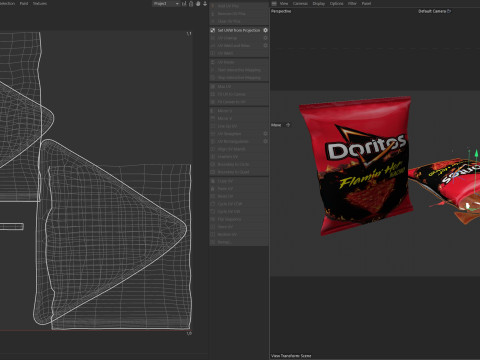Image resolution: width=480 pixels, height=360 pixels.
Task: Open the Display menu of 3D viewport
Action: click(319, 4)
